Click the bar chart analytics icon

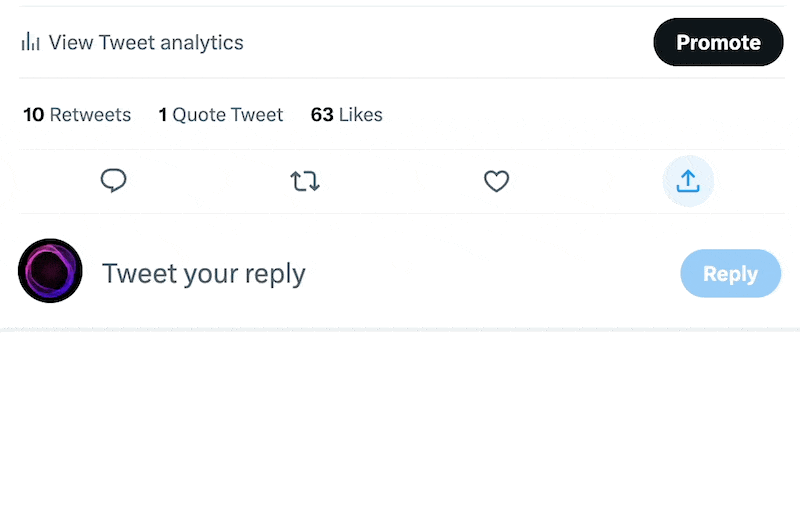coord(31,42)
